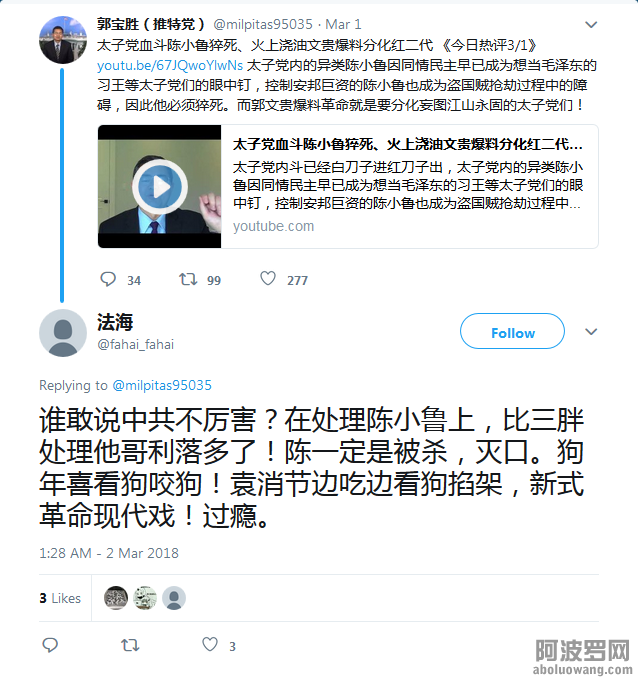This screenshot has height=683, width=638.
Task: Open the chevron menu next to Follow
Action: 591,332
